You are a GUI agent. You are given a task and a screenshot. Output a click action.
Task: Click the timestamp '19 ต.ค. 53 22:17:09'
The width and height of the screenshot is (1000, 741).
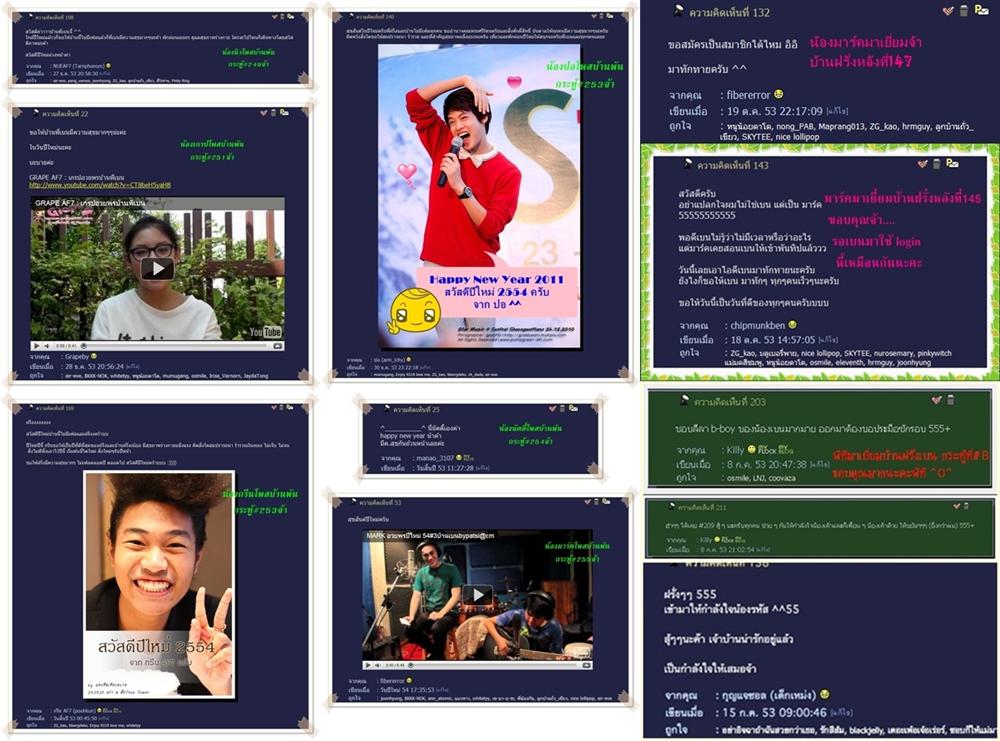coord(775,112)
